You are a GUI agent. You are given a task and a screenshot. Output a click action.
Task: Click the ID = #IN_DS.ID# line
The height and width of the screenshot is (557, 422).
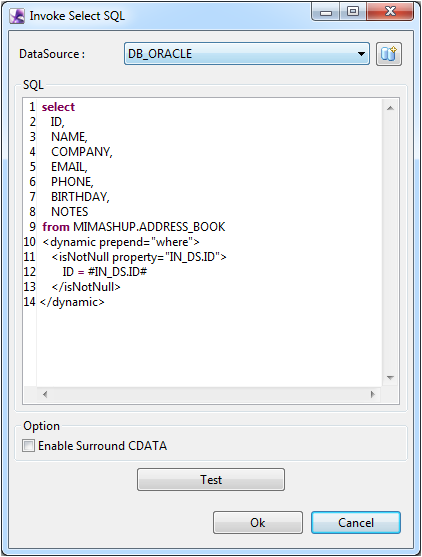click(x=105, y=272)
